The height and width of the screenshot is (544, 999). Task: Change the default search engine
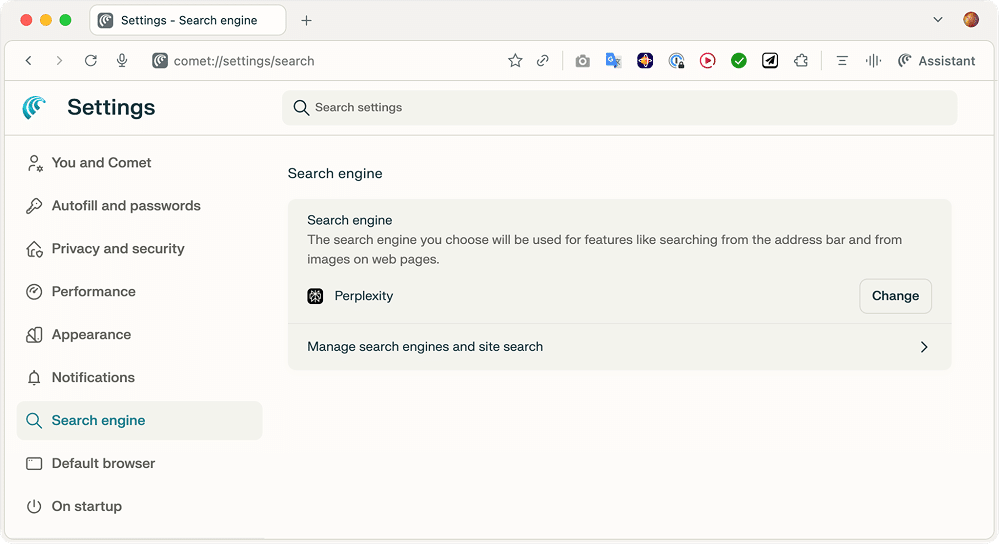click(x=895, y=296)
